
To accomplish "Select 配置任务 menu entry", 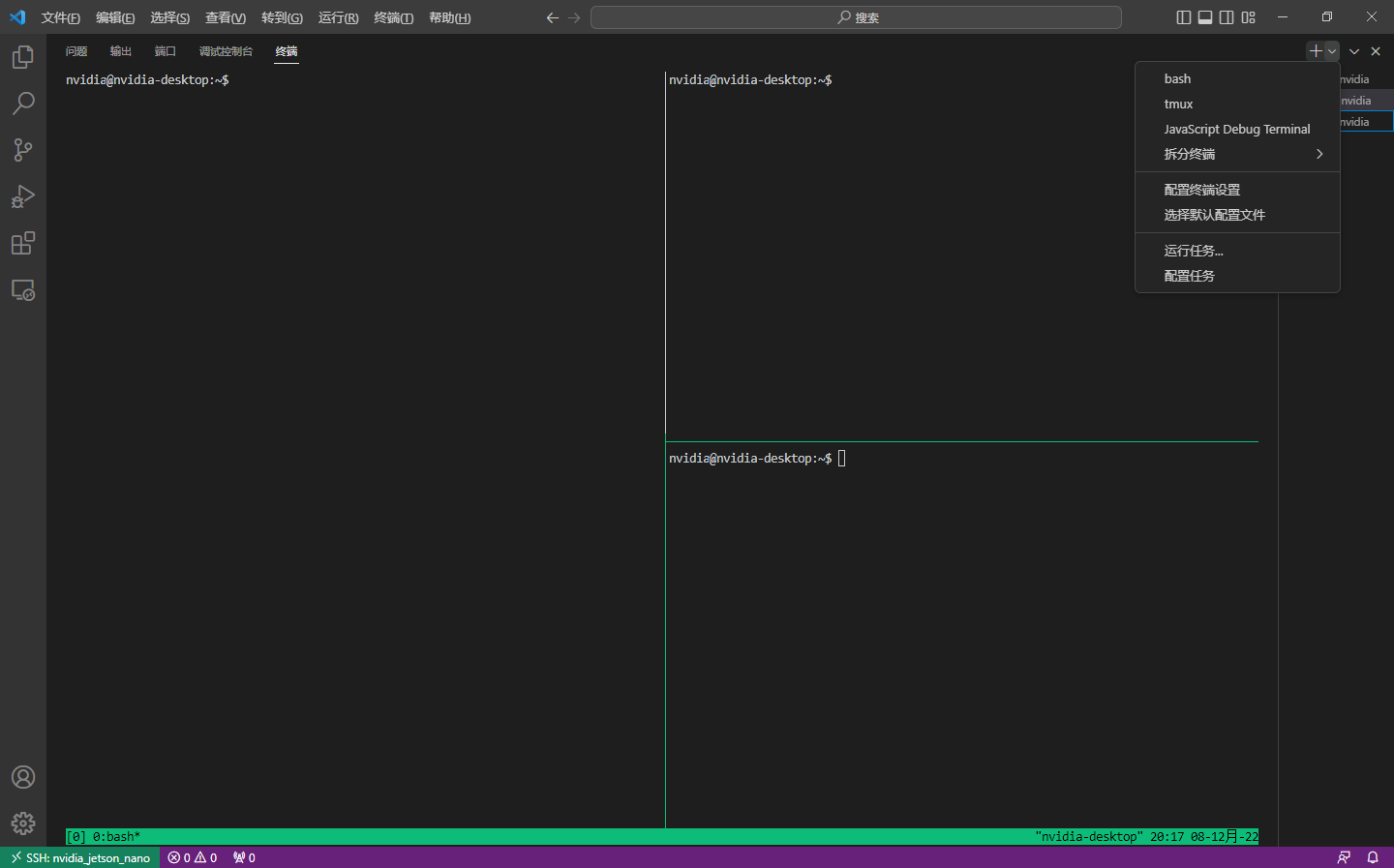I will pos(1237,276).
